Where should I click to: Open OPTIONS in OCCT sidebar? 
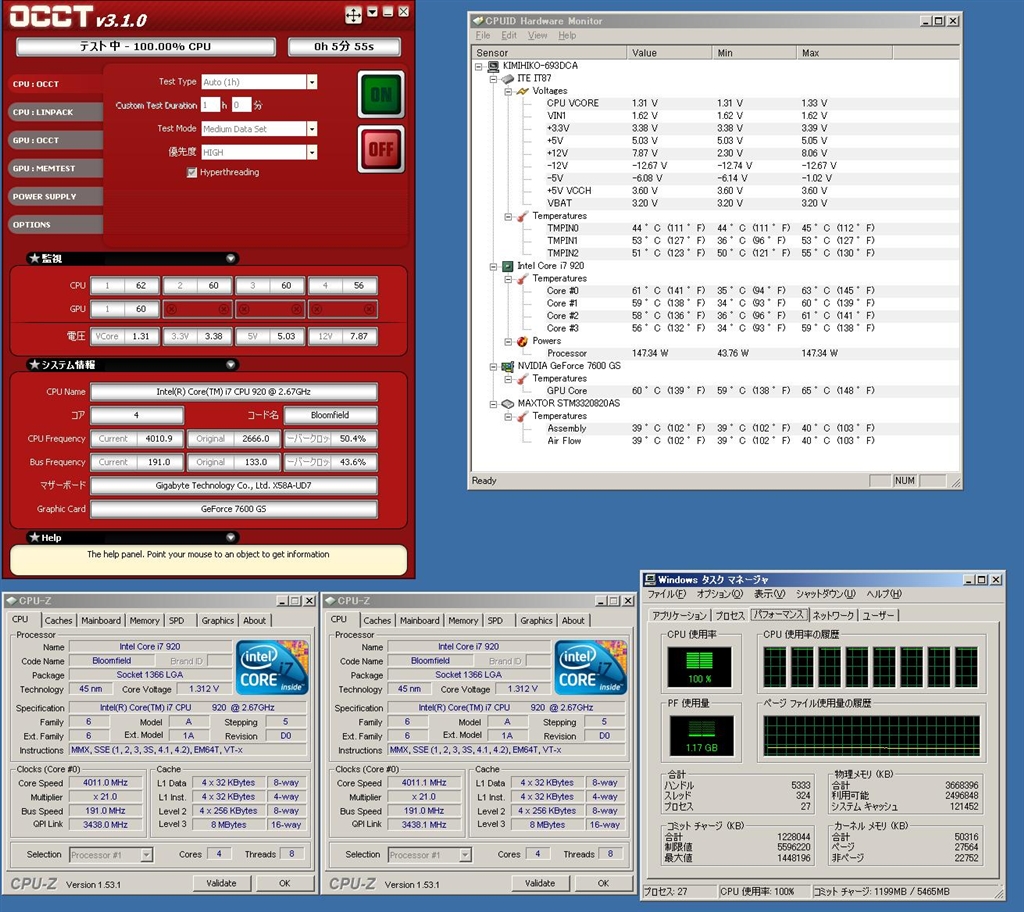[56, 225]
